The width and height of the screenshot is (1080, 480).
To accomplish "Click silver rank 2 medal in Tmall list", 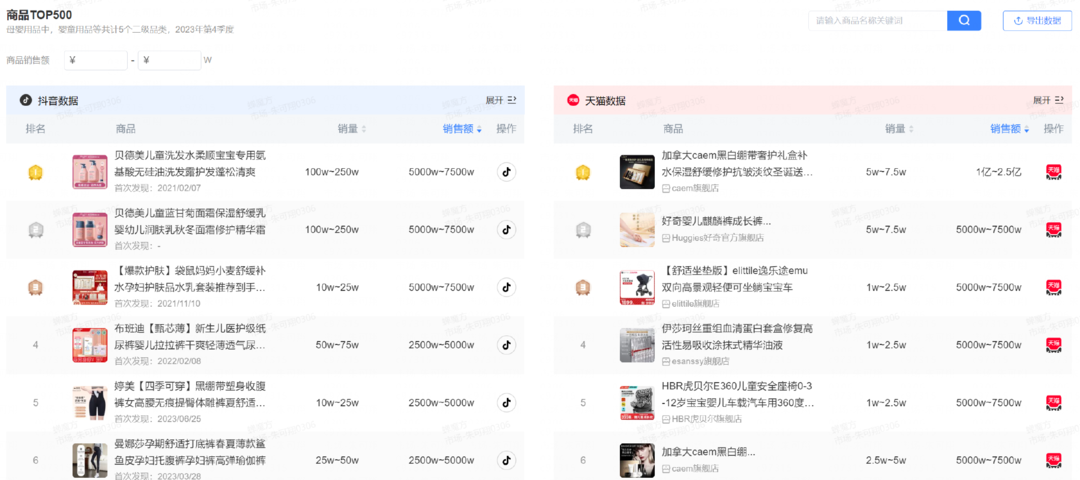I will 583,231.
